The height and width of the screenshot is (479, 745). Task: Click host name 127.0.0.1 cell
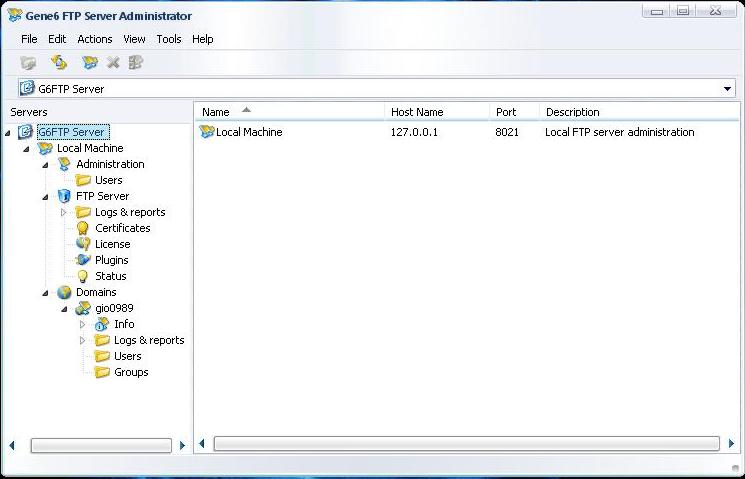pos(414,132)
